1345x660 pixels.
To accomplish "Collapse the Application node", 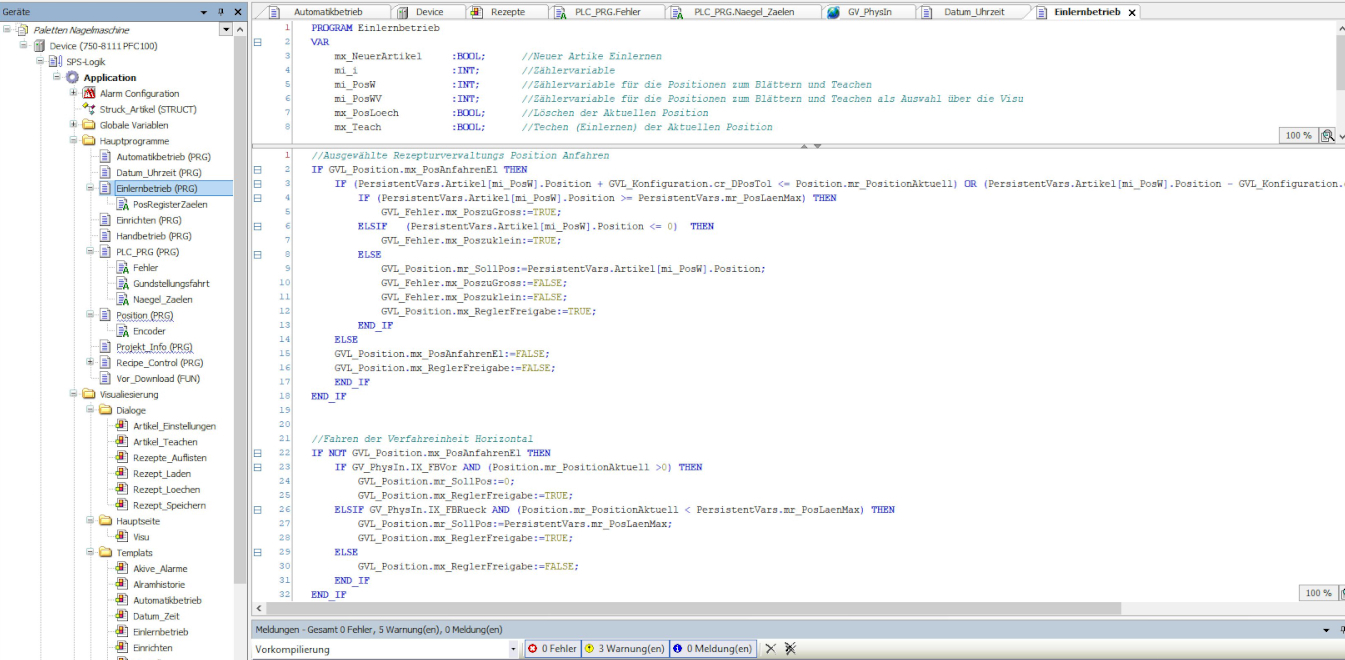I will pyautogui.click(x=57, y=78).
